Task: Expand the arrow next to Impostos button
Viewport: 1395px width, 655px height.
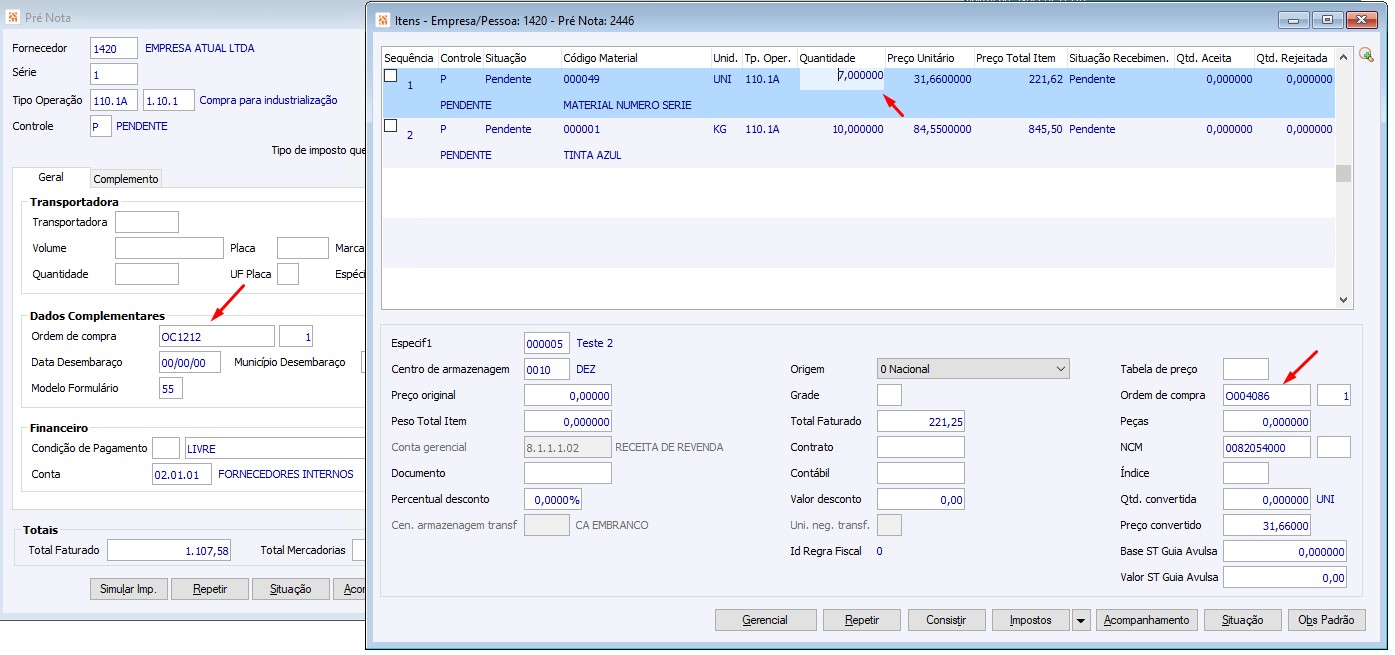Action: (1080, 621)
